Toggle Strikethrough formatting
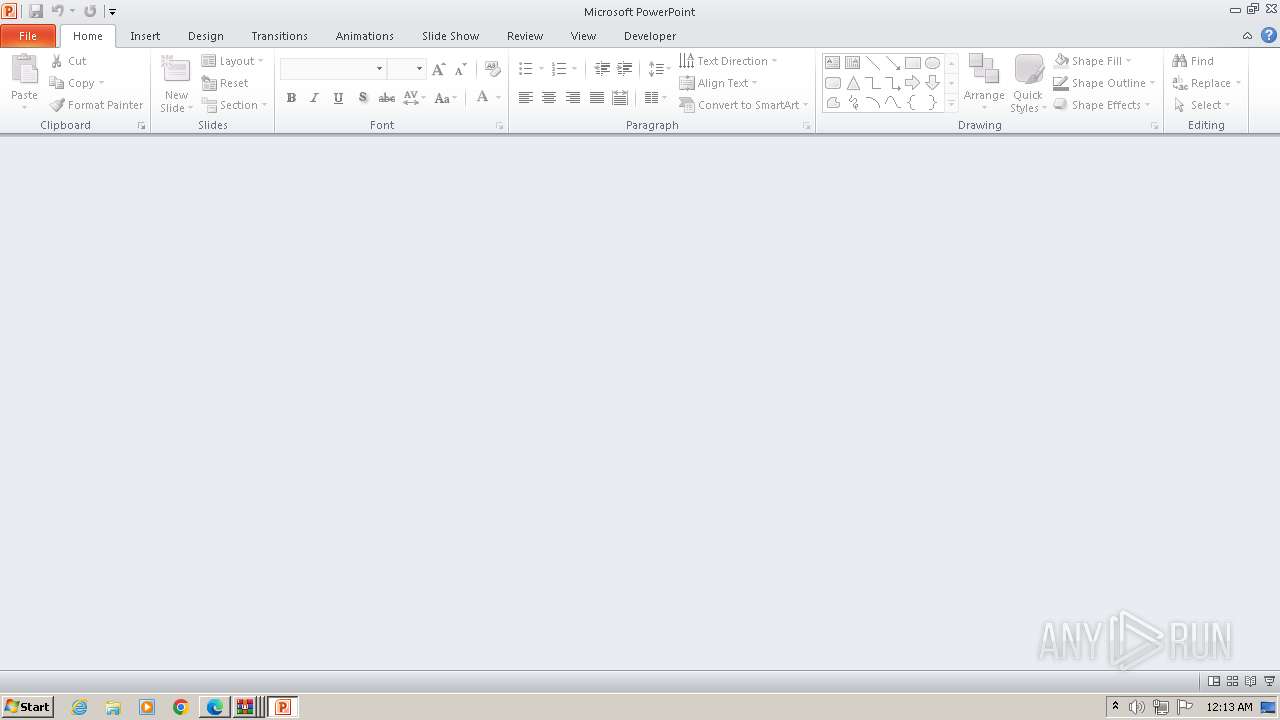Image resolution: width=1280 pixels, height=720 pixels. point(386,98)
